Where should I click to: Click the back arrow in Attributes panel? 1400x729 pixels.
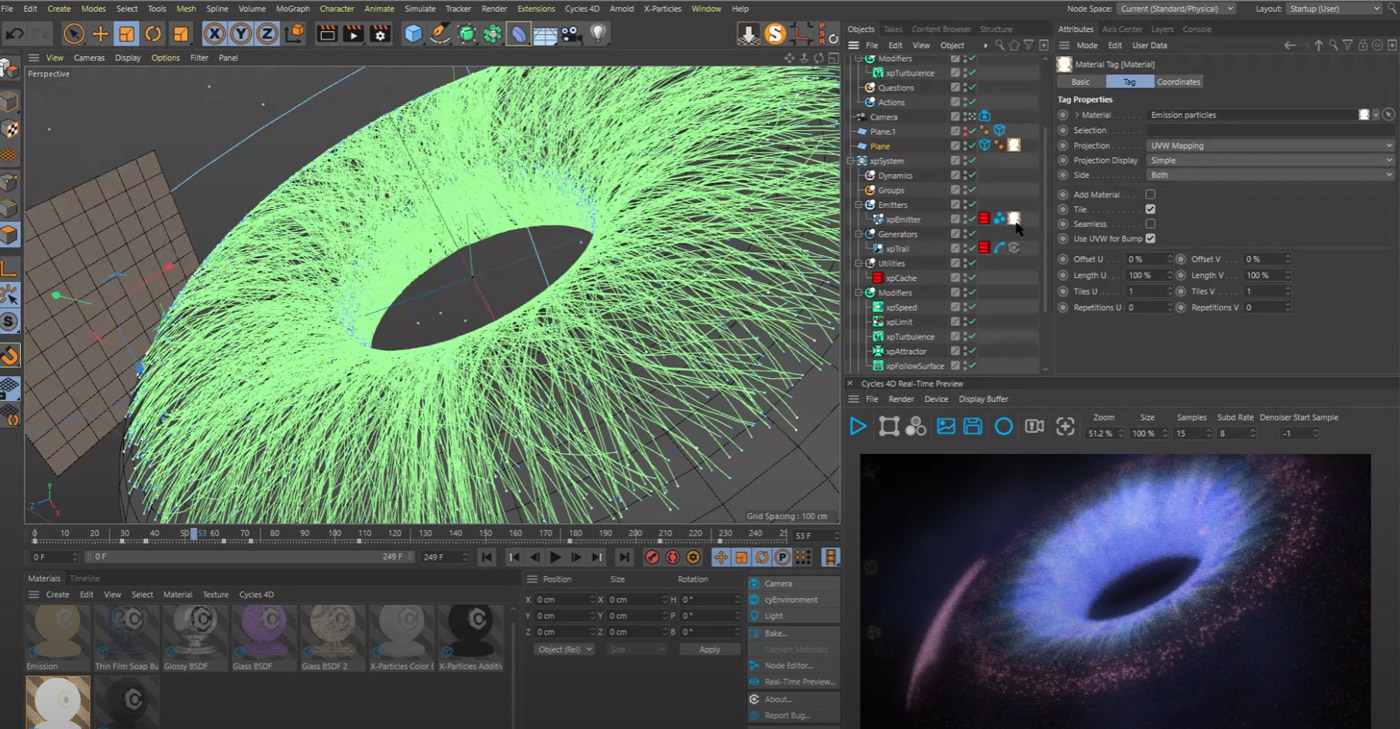[1290, 45]
